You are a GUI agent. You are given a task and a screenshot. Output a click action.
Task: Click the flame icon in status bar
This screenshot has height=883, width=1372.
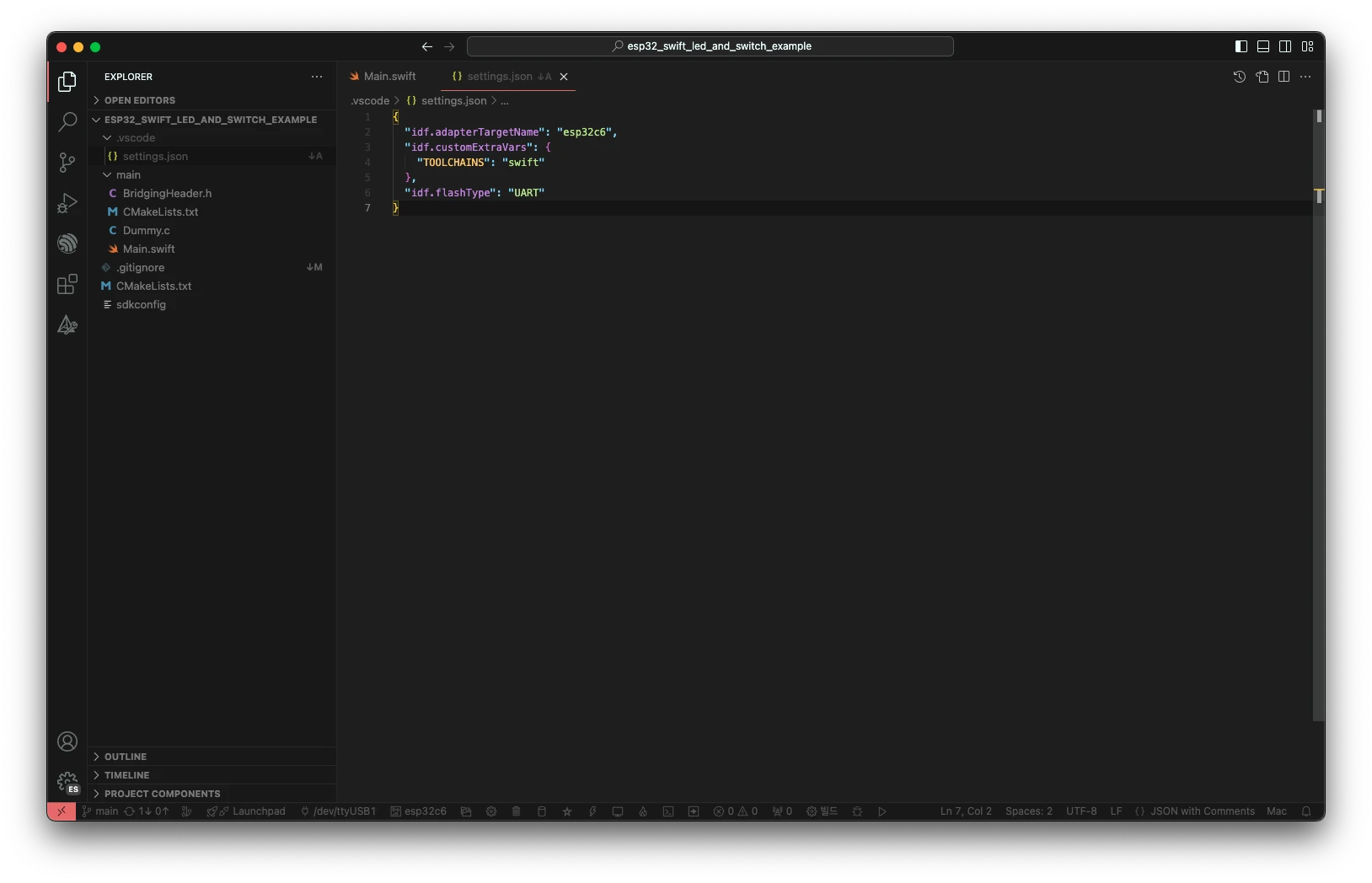point(643,811)
